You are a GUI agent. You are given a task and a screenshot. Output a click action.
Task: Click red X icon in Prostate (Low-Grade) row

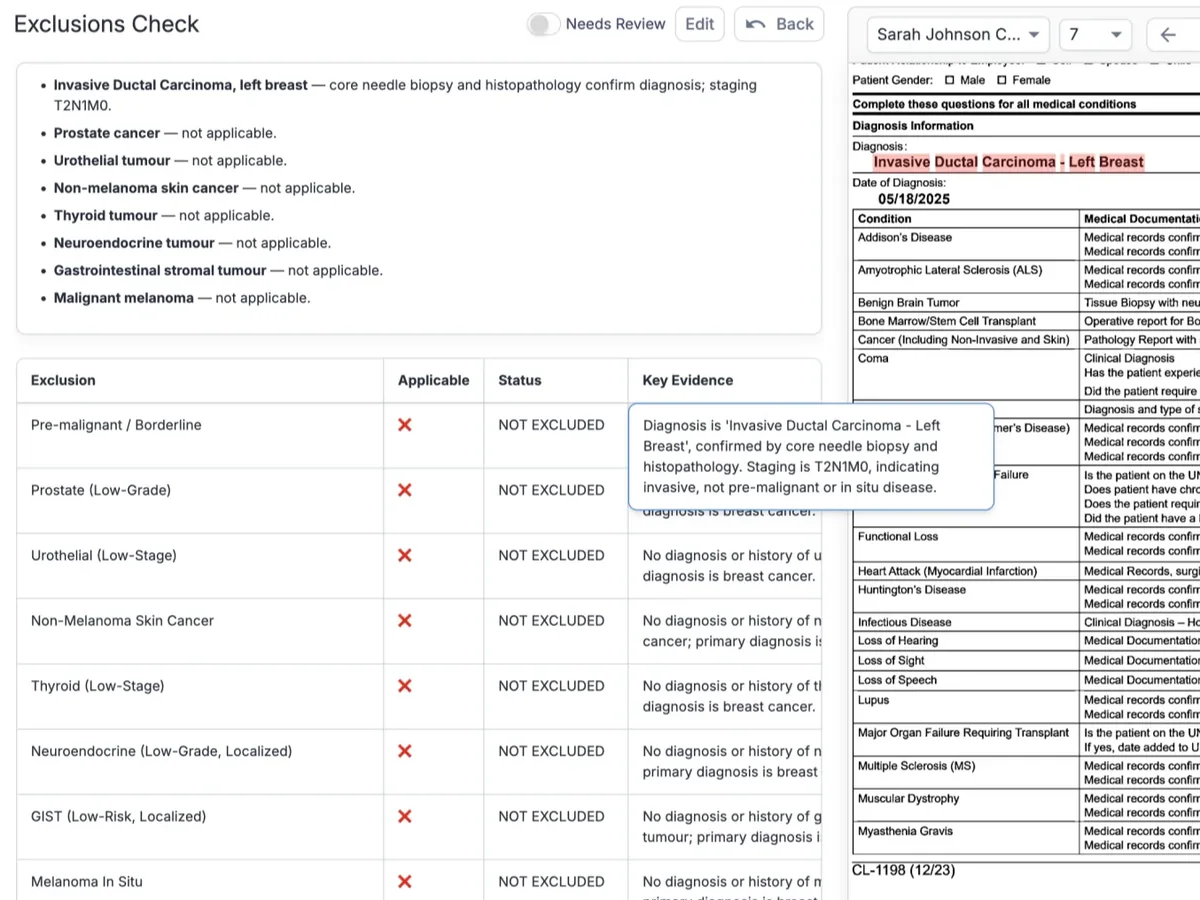point(405,490)
